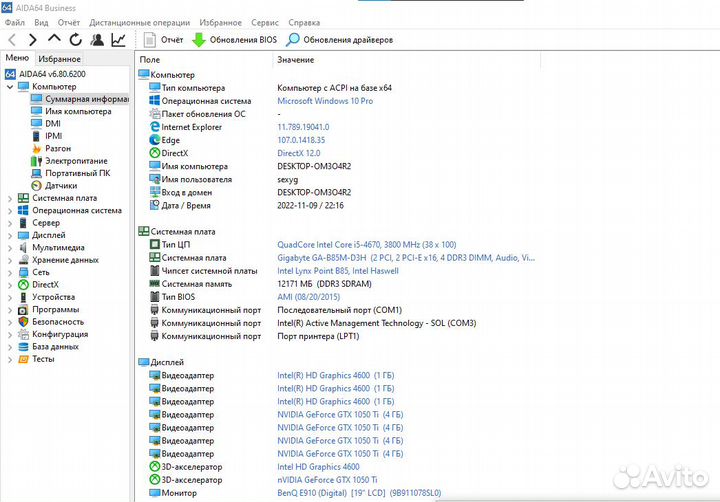Select Разгон in the sidebar tree
This screenshot has width=720, height=502.
point(58,148)
